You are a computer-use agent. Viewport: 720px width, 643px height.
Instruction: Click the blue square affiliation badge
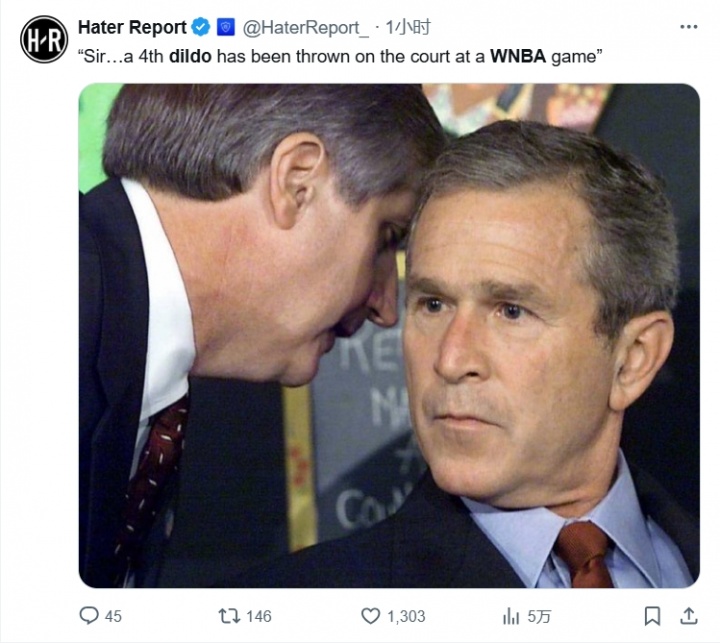pyautogui.click(x=224, y=27)
